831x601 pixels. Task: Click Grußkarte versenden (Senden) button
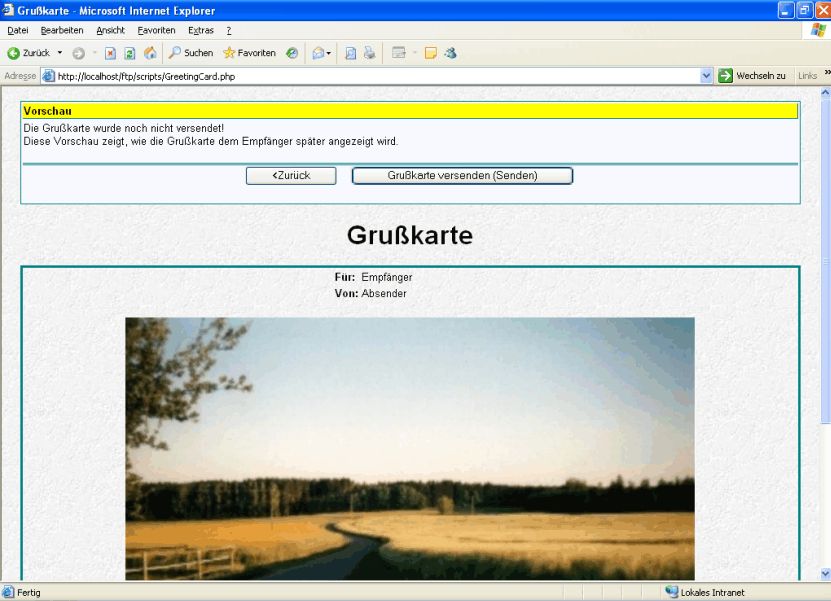point(462,176)
